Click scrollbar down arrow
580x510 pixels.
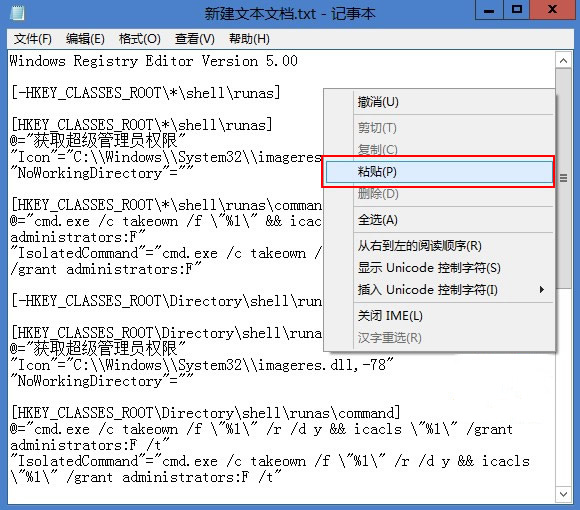[x=564, y=494]
